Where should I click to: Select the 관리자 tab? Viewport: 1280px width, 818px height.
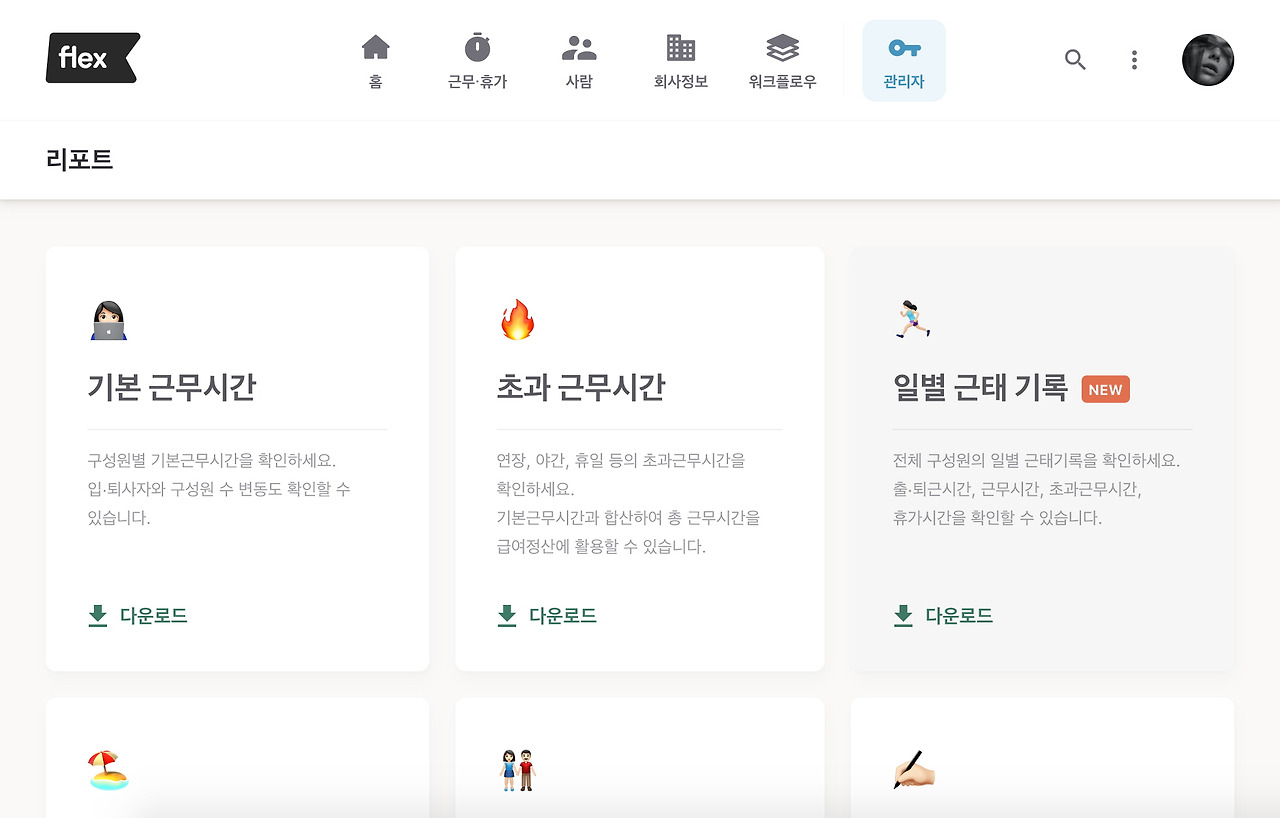[904, 61]
